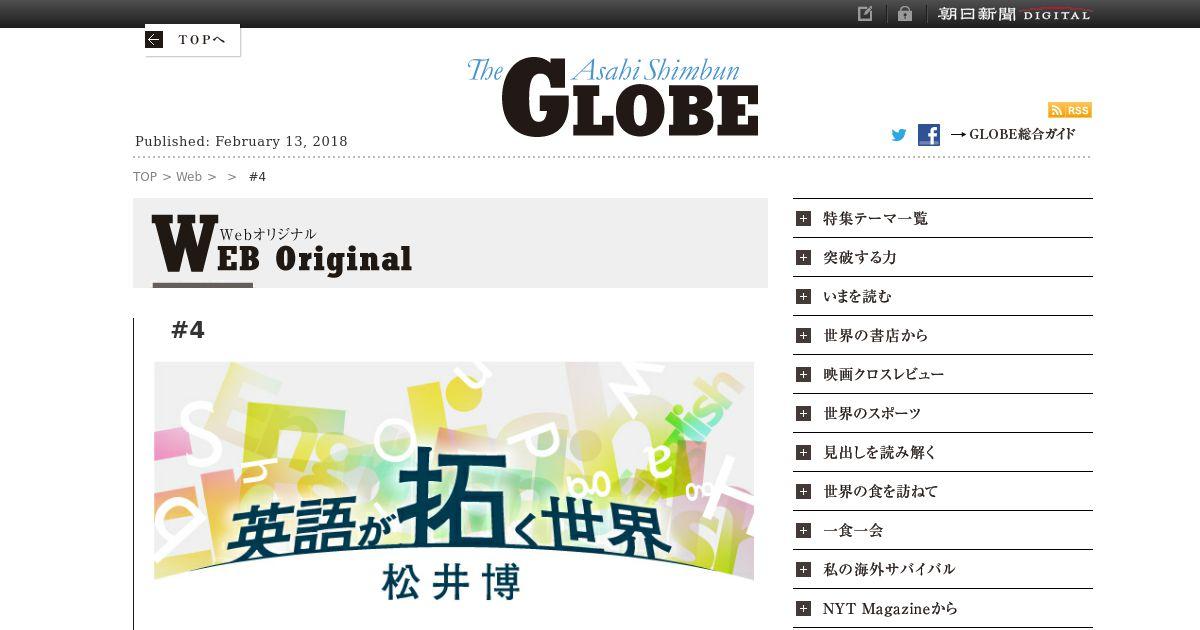Click the lock login icon in top bar
Viewport: 1200px width, 630px height.
coord(905,14)
